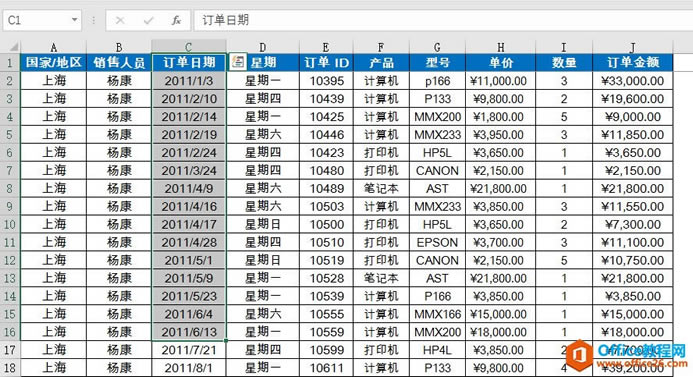693x377 pixels.
Task: Click date cell 2011/4/28
Action: coord(189,242)
